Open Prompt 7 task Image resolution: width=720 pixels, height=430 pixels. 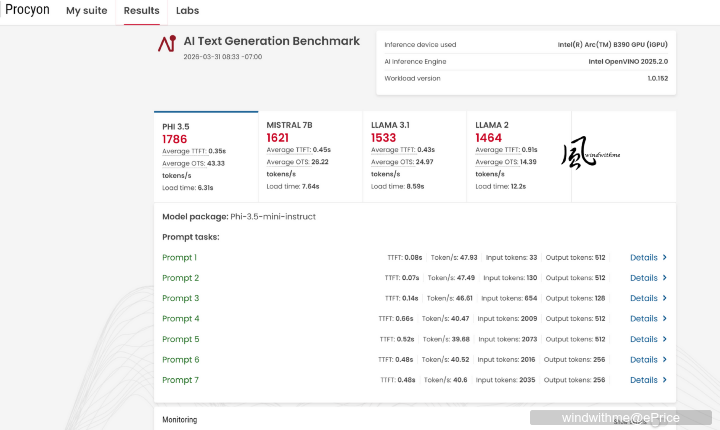coord(180,380)
